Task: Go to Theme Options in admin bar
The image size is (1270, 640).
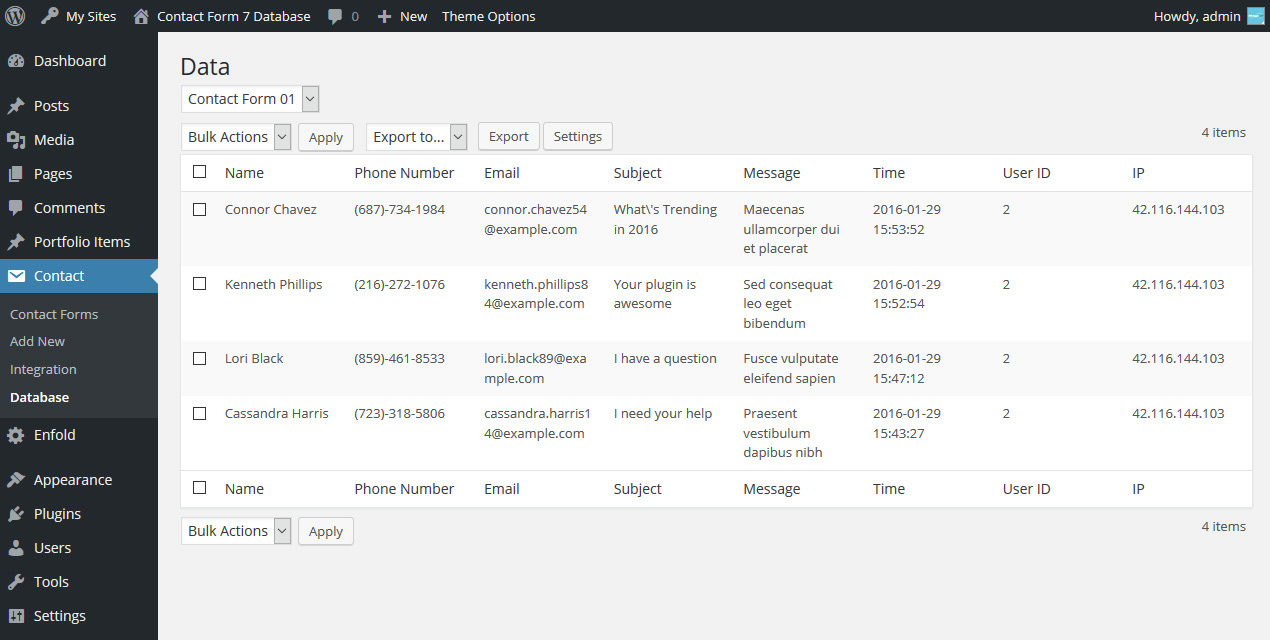Action: 488,16
